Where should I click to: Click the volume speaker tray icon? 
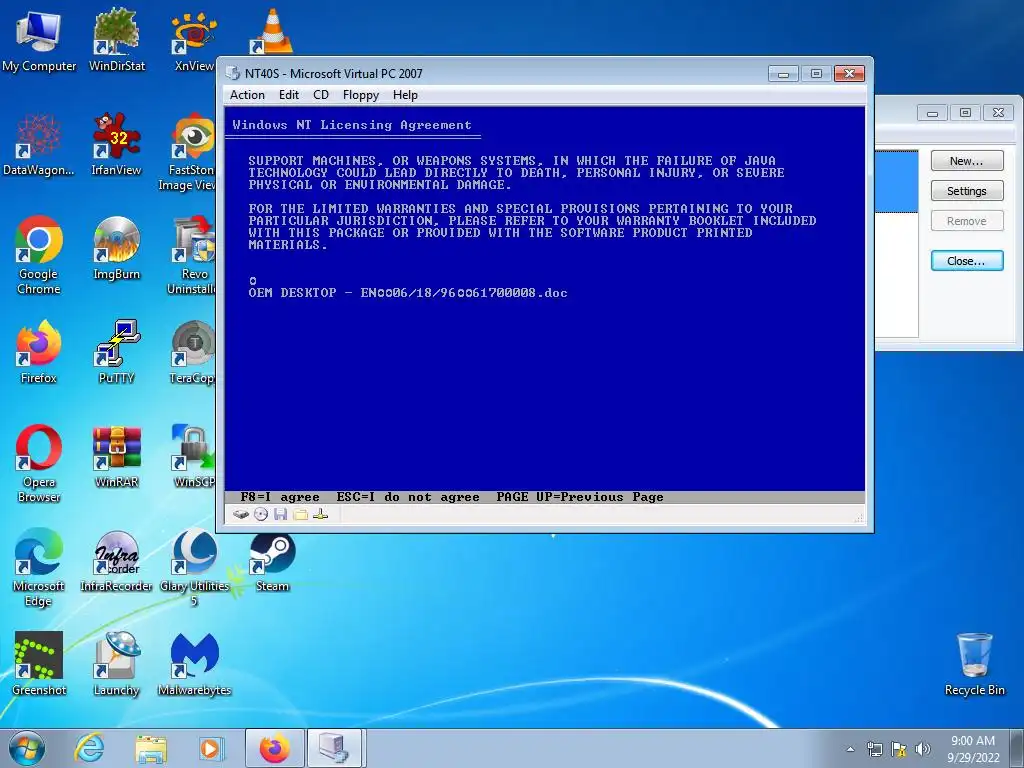(922, 749)
